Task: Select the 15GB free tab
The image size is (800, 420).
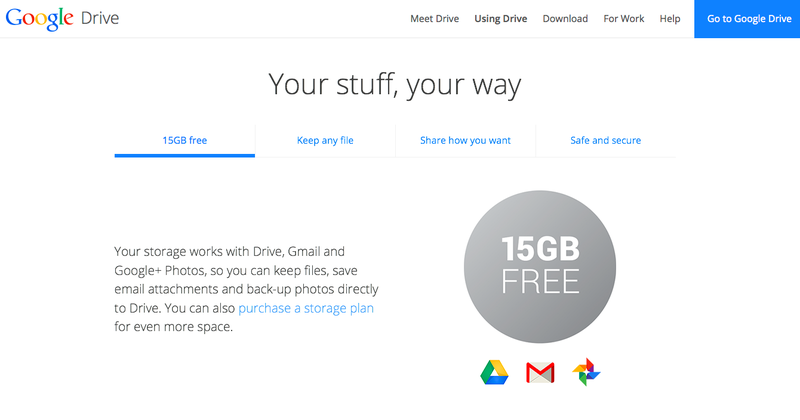Action: tap(185, 141)
